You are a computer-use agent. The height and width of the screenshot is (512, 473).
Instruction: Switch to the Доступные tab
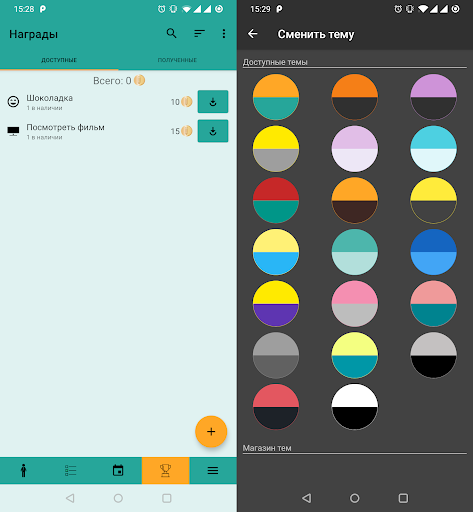[x=59, y=60]
